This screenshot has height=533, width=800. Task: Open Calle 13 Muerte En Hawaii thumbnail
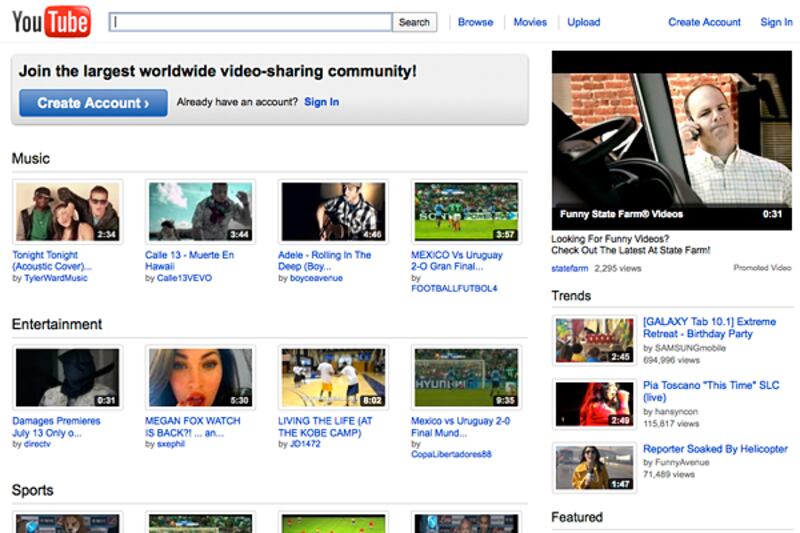click(201, 212)
